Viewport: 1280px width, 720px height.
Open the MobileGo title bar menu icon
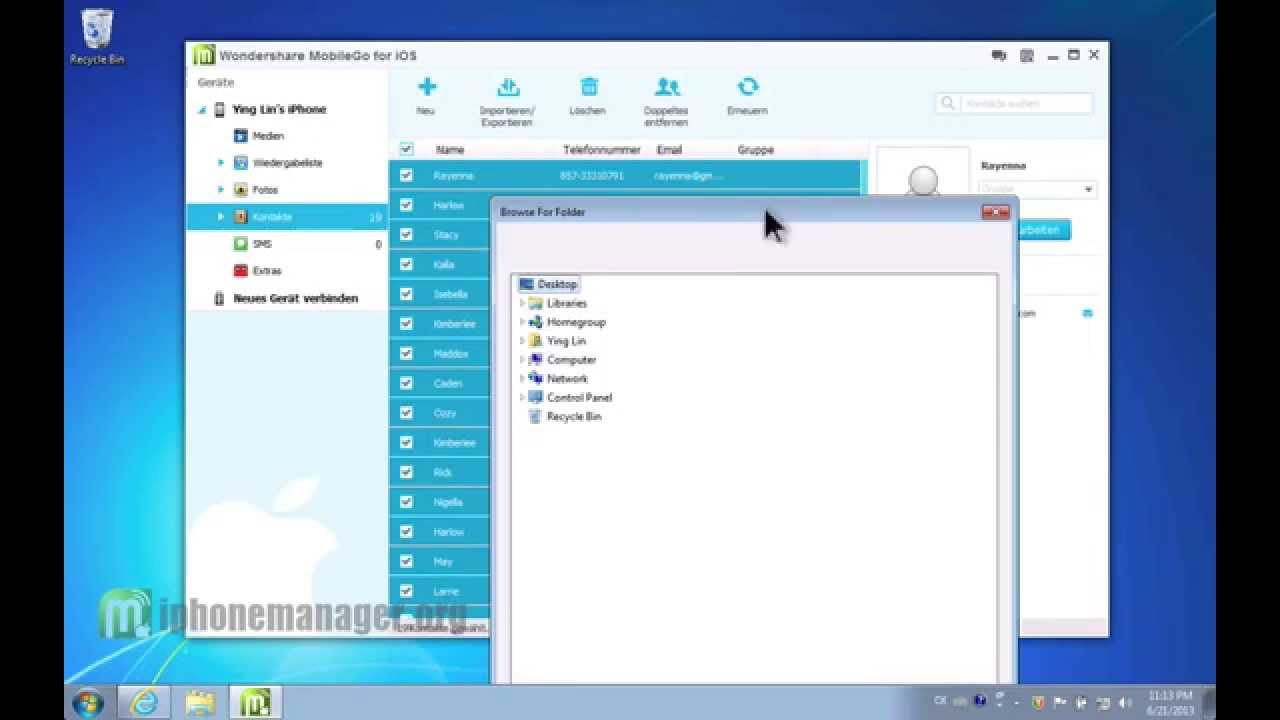(x=1027, y=56)
